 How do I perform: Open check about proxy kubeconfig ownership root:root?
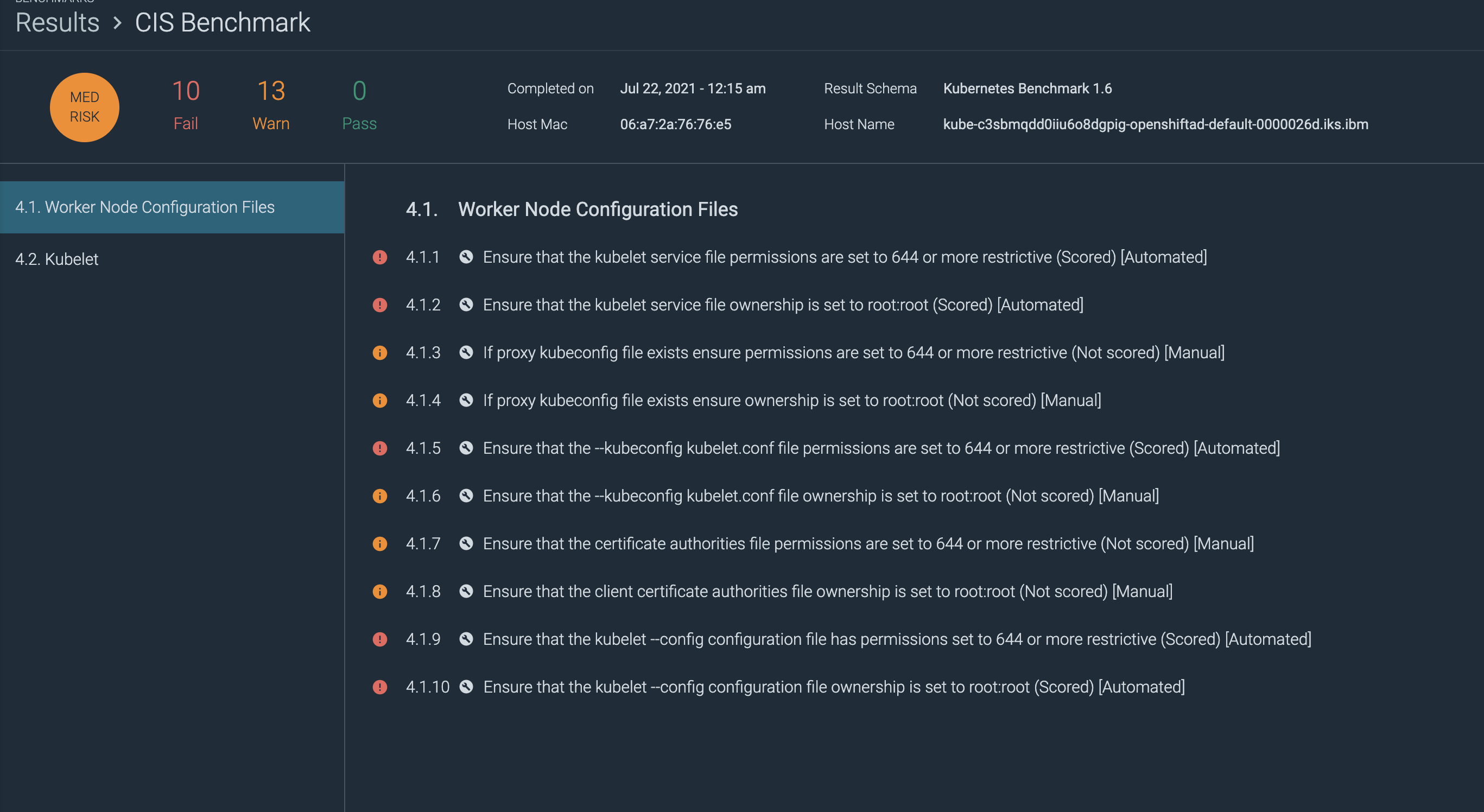[x=792, y=400]
